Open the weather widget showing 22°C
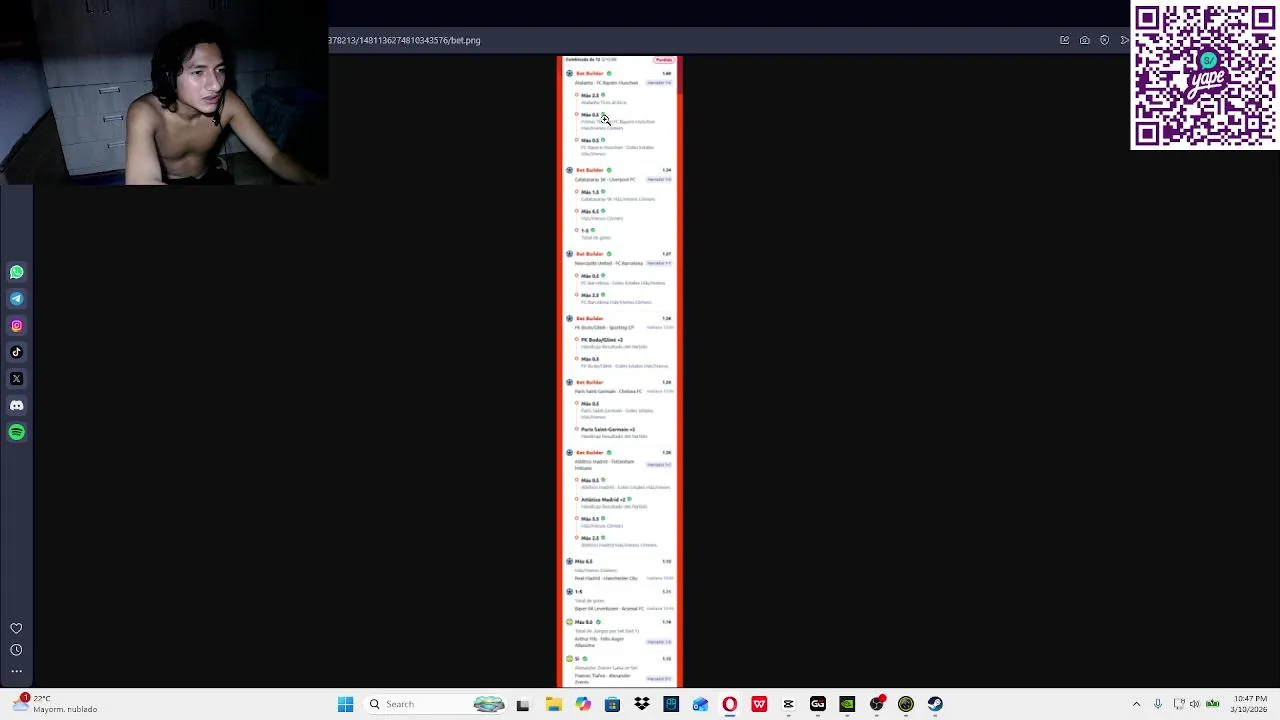The width and height of the screenshot is (1280, 720). tap(57, 704)
